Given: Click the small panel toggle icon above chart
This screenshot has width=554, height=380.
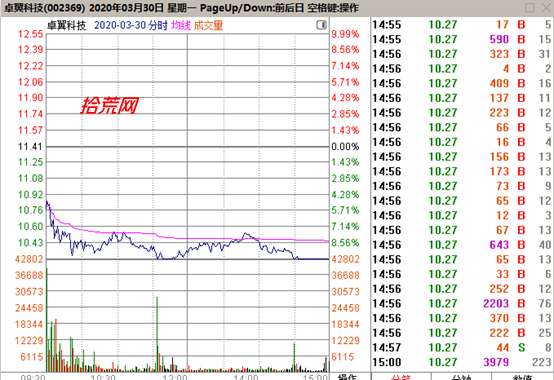Looking at the screenshot, I should pyautogui.click(x=322, y=25).
